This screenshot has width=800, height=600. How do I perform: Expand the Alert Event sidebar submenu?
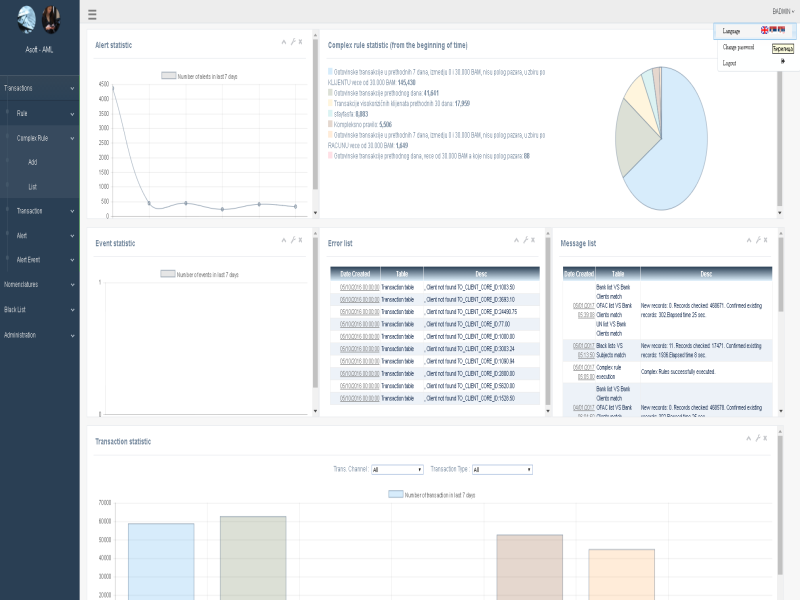pos(40,260)
